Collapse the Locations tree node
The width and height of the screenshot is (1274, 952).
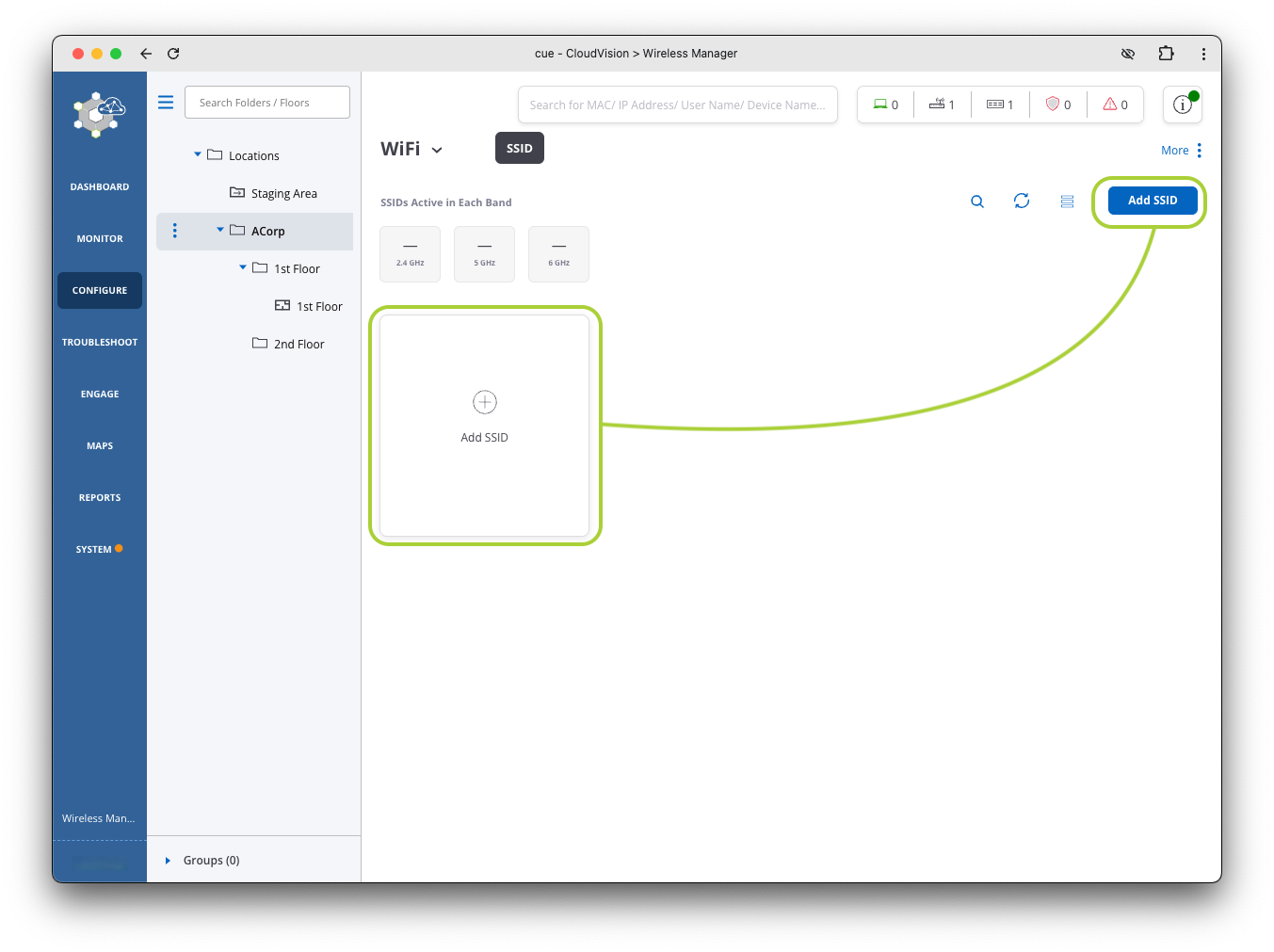pos(198,154)
